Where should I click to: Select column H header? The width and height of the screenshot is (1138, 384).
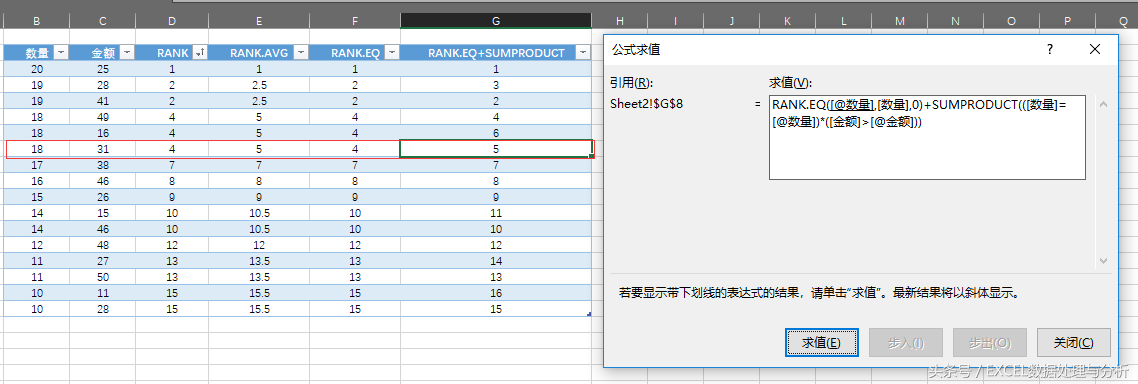(619, 22)
